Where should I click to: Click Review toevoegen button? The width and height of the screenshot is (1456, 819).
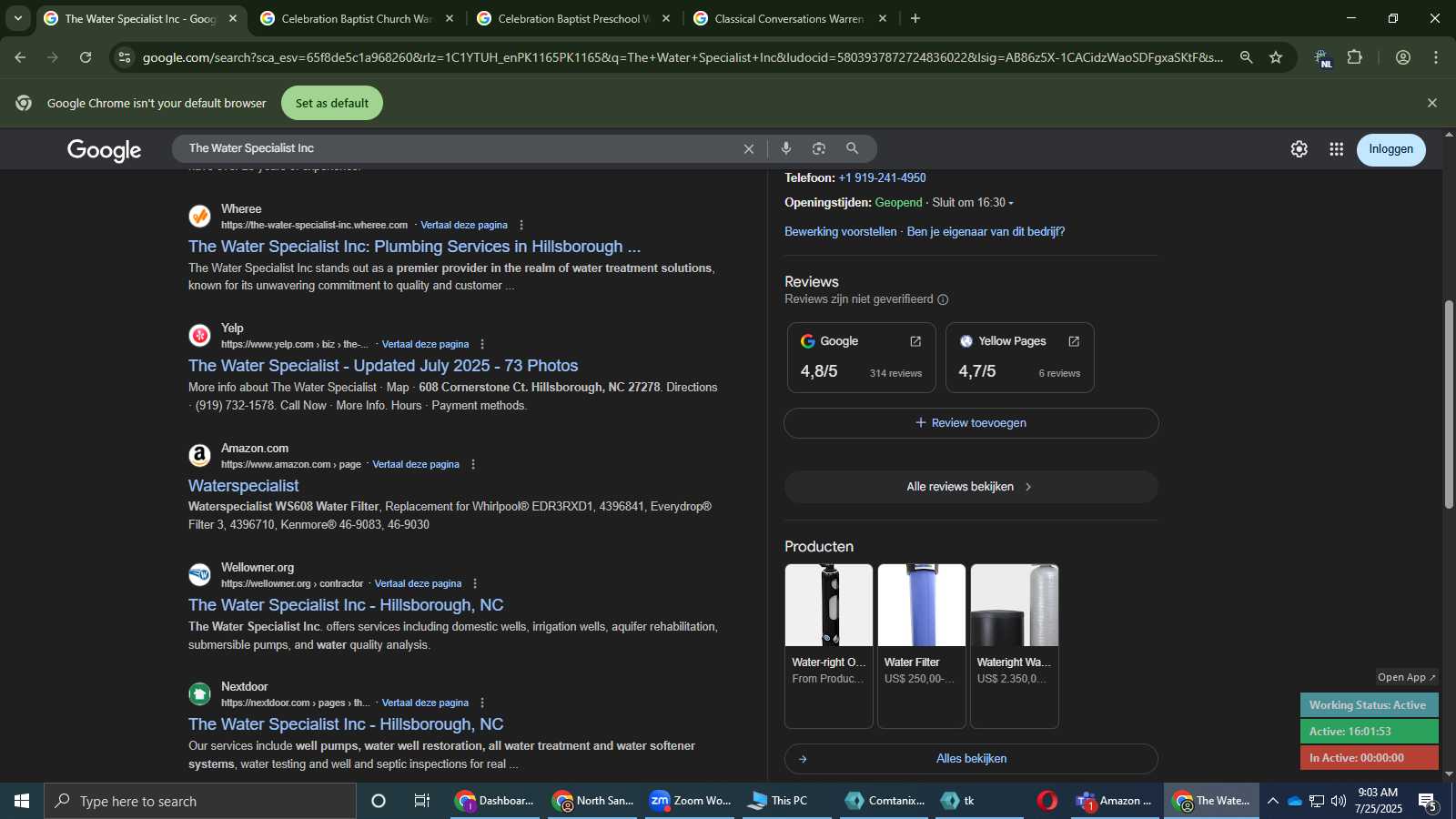click(971, 423)
